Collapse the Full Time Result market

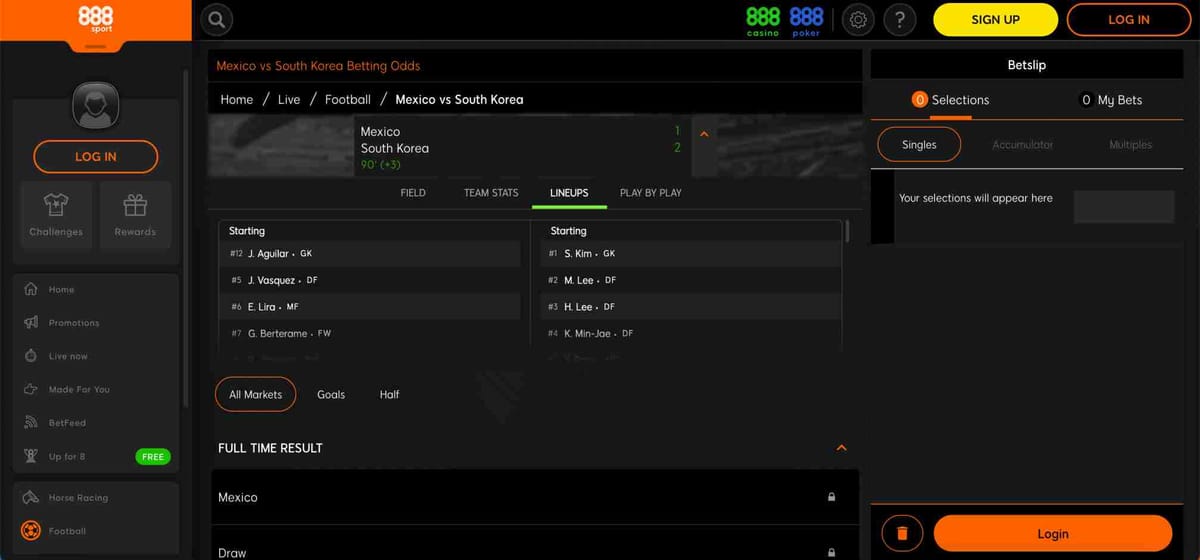841,448
